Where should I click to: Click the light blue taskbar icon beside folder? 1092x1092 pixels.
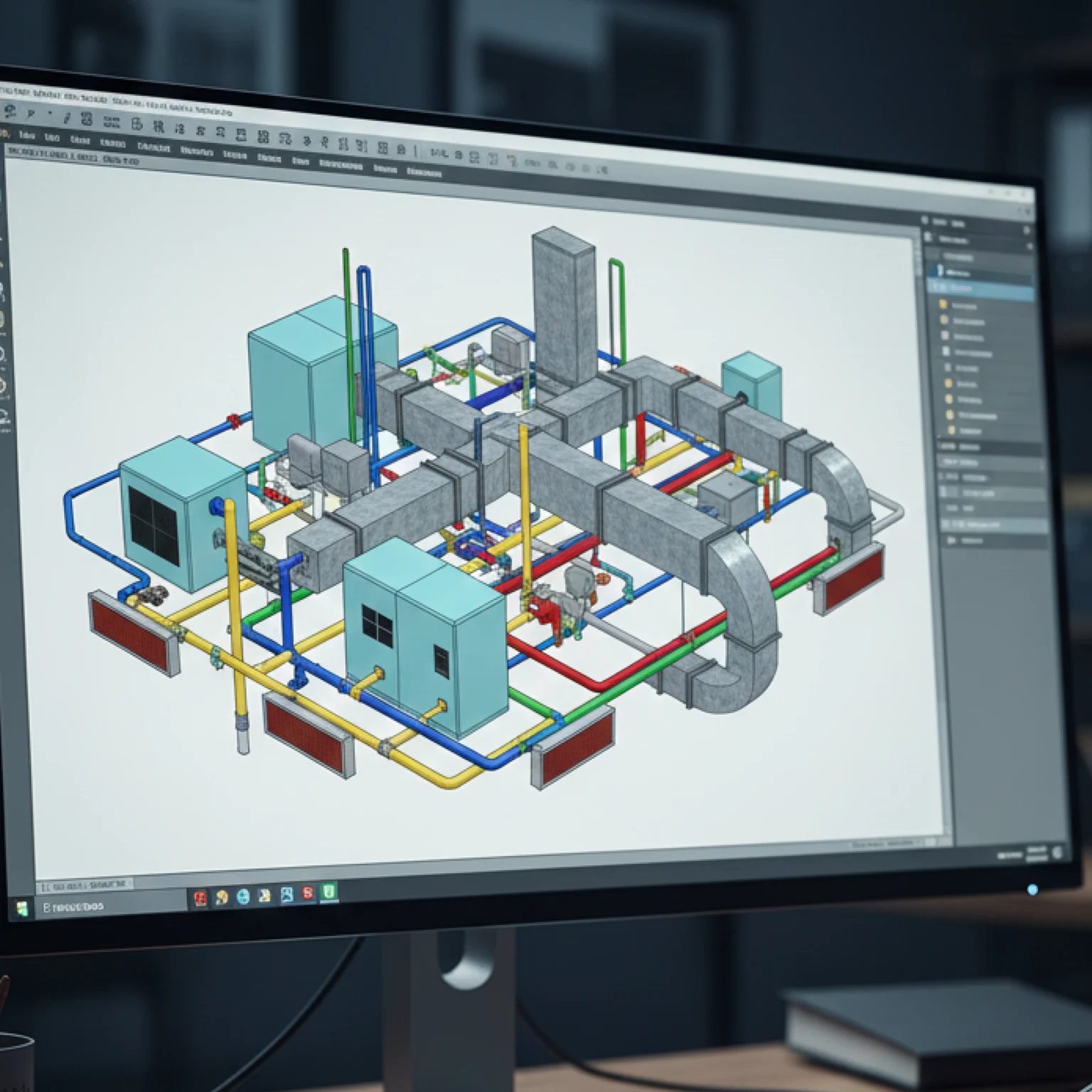[287, 894]
